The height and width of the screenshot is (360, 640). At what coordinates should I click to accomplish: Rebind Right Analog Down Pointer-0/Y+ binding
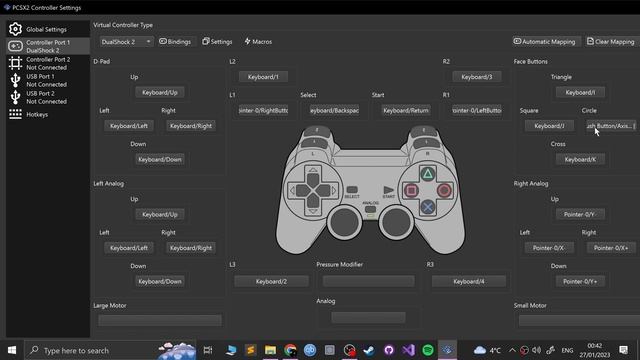pos(580,282)
